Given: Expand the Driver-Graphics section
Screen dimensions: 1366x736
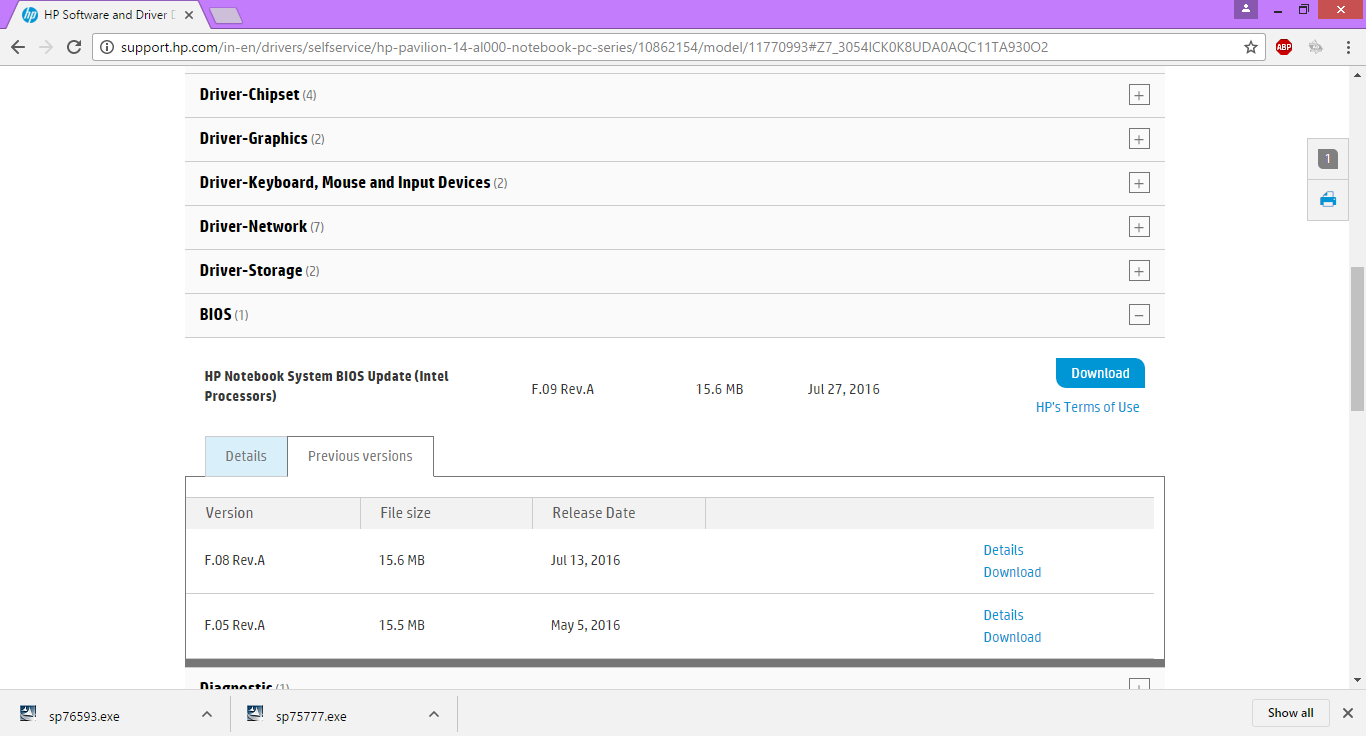Looking at the screenshot, I should click(1139, 139).
